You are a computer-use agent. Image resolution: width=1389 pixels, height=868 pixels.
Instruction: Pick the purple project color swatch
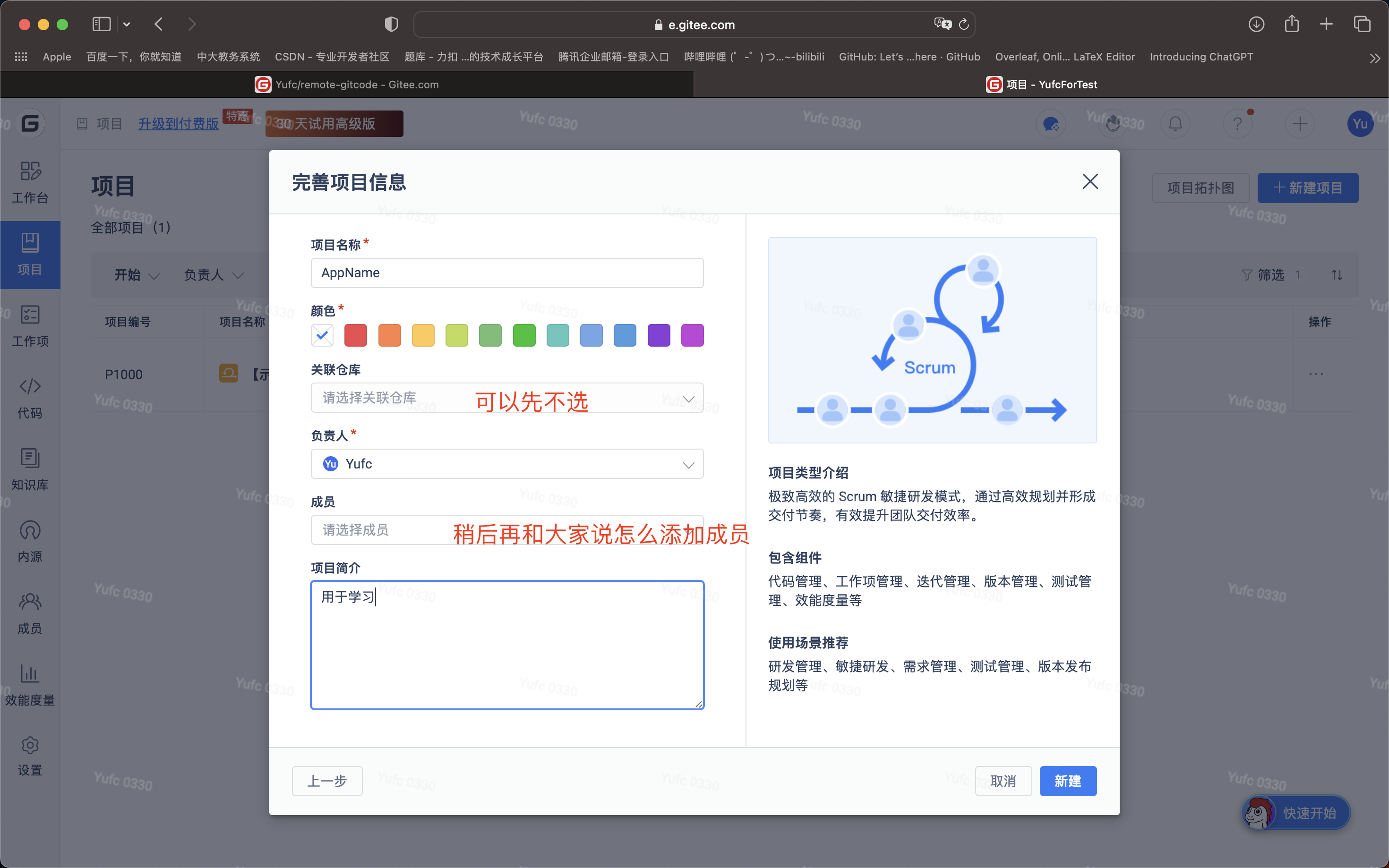pos(659,335)
